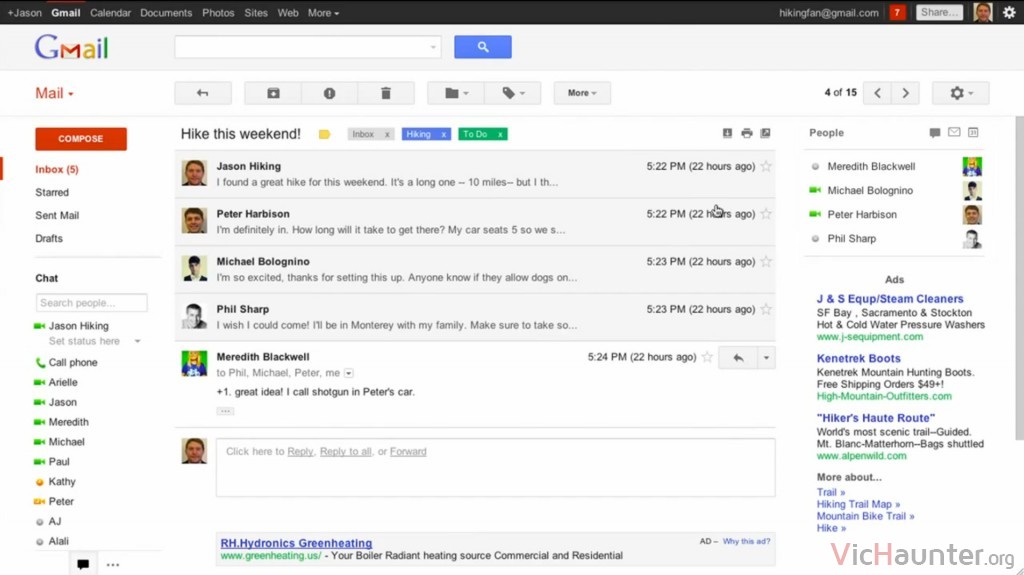Image resolution: width=1024 pixels, height=575 pixels.
Task: Remove the Hiking label with its x
Action: (x=443, y=135)
